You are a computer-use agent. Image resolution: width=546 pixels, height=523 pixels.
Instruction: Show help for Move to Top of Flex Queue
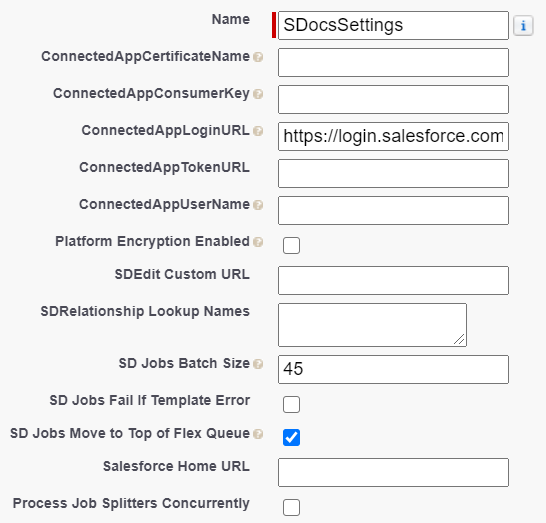pos(258,434)
